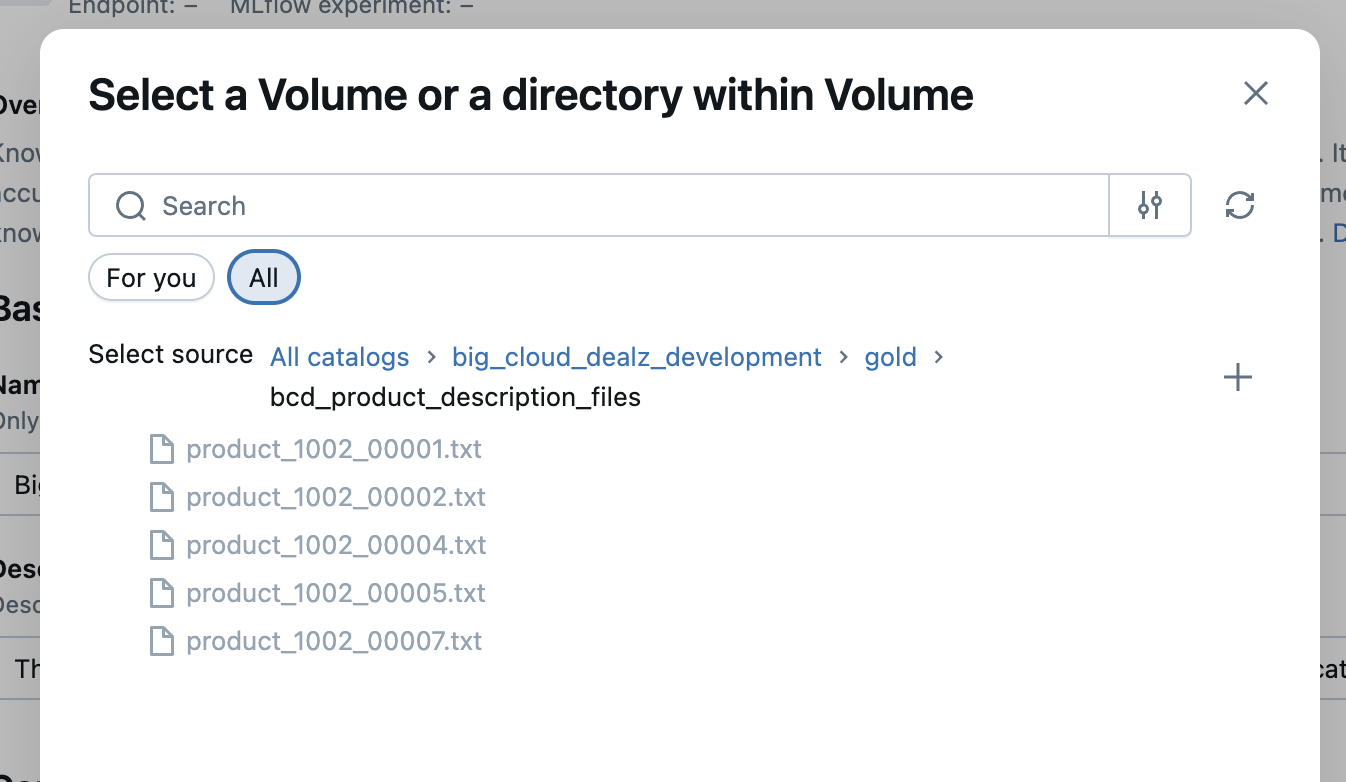Select product_1002_00004.txt file name
This screenshot has width=1346, height=782.
coord(336,545)
